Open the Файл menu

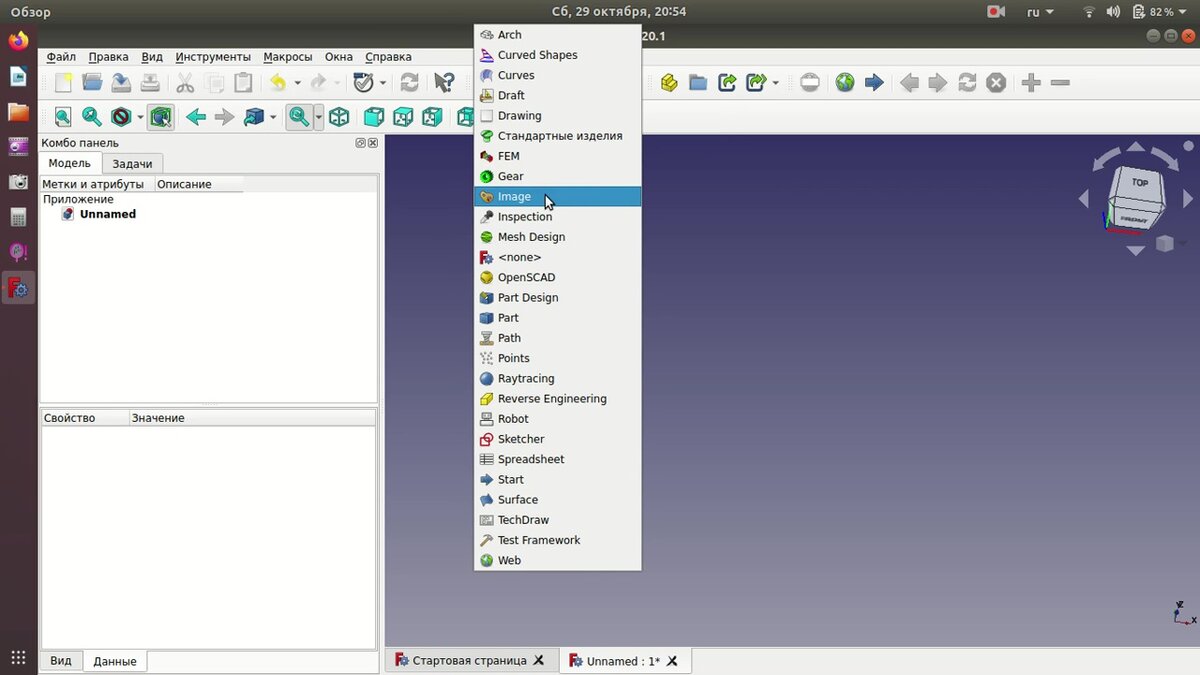61,57
